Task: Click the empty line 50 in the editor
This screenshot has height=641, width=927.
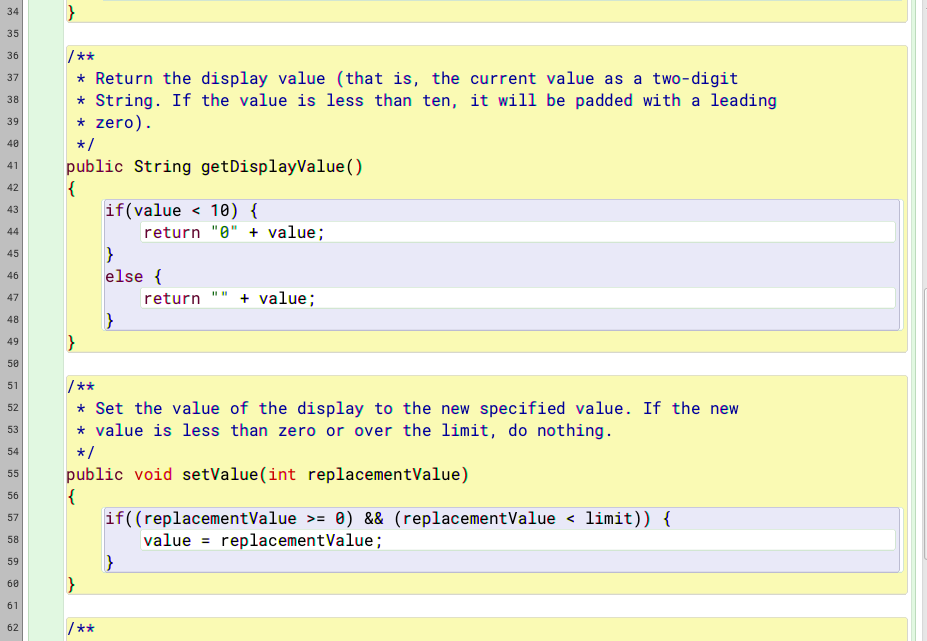Action: click(200, 363)
